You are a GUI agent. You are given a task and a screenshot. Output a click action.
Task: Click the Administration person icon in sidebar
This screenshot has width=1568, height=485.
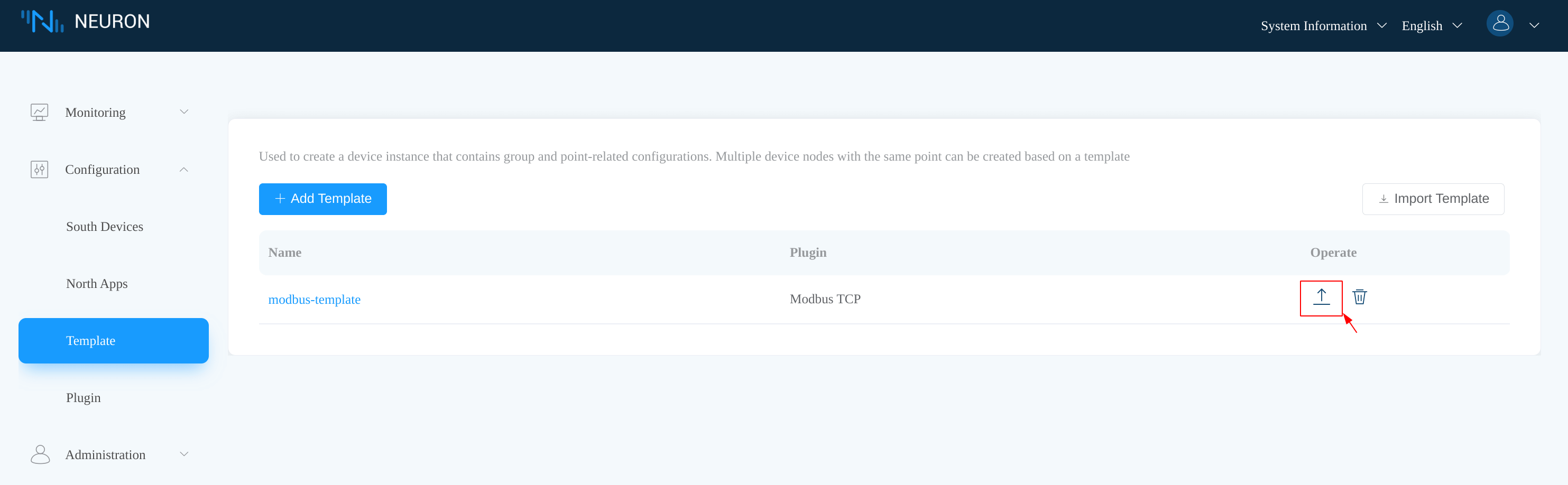[40, 454]
